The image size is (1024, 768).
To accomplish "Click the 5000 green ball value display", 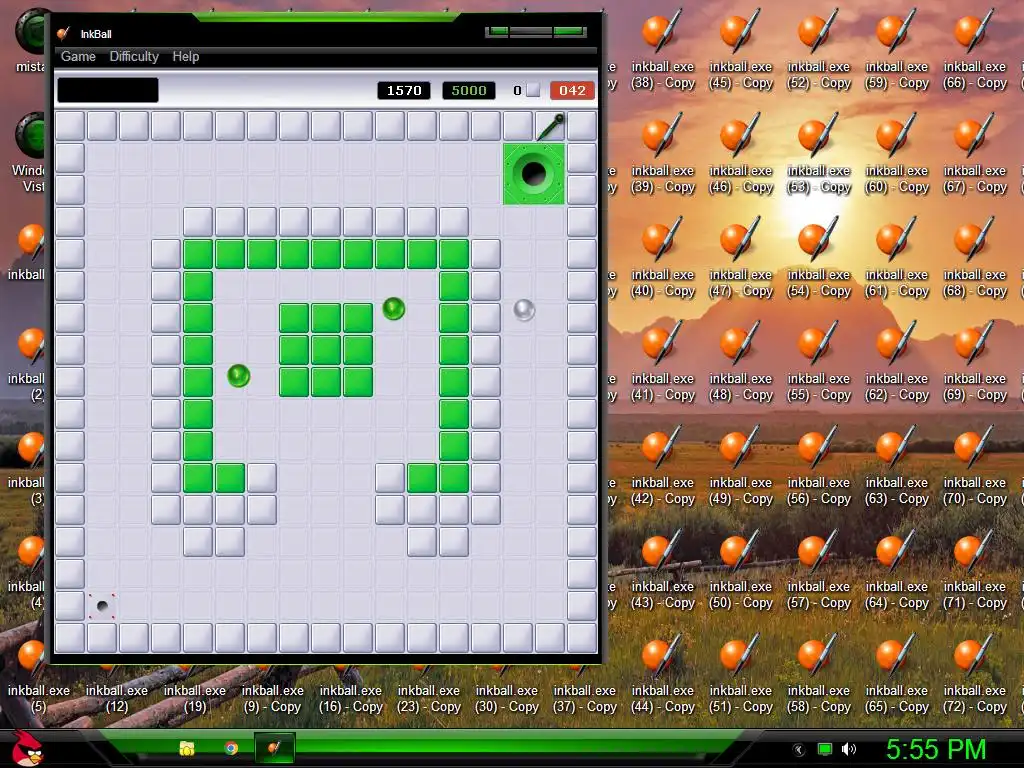I will coord(469,90).
